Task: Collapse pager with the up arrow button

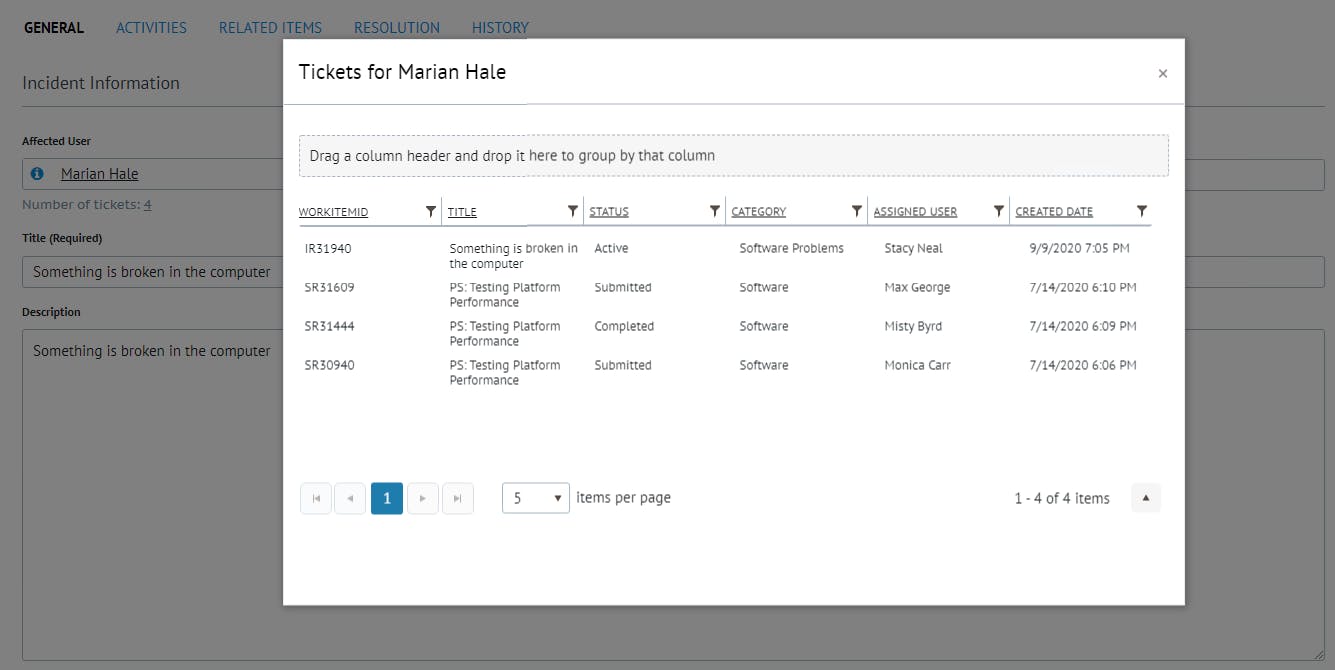Action: 1146,498
